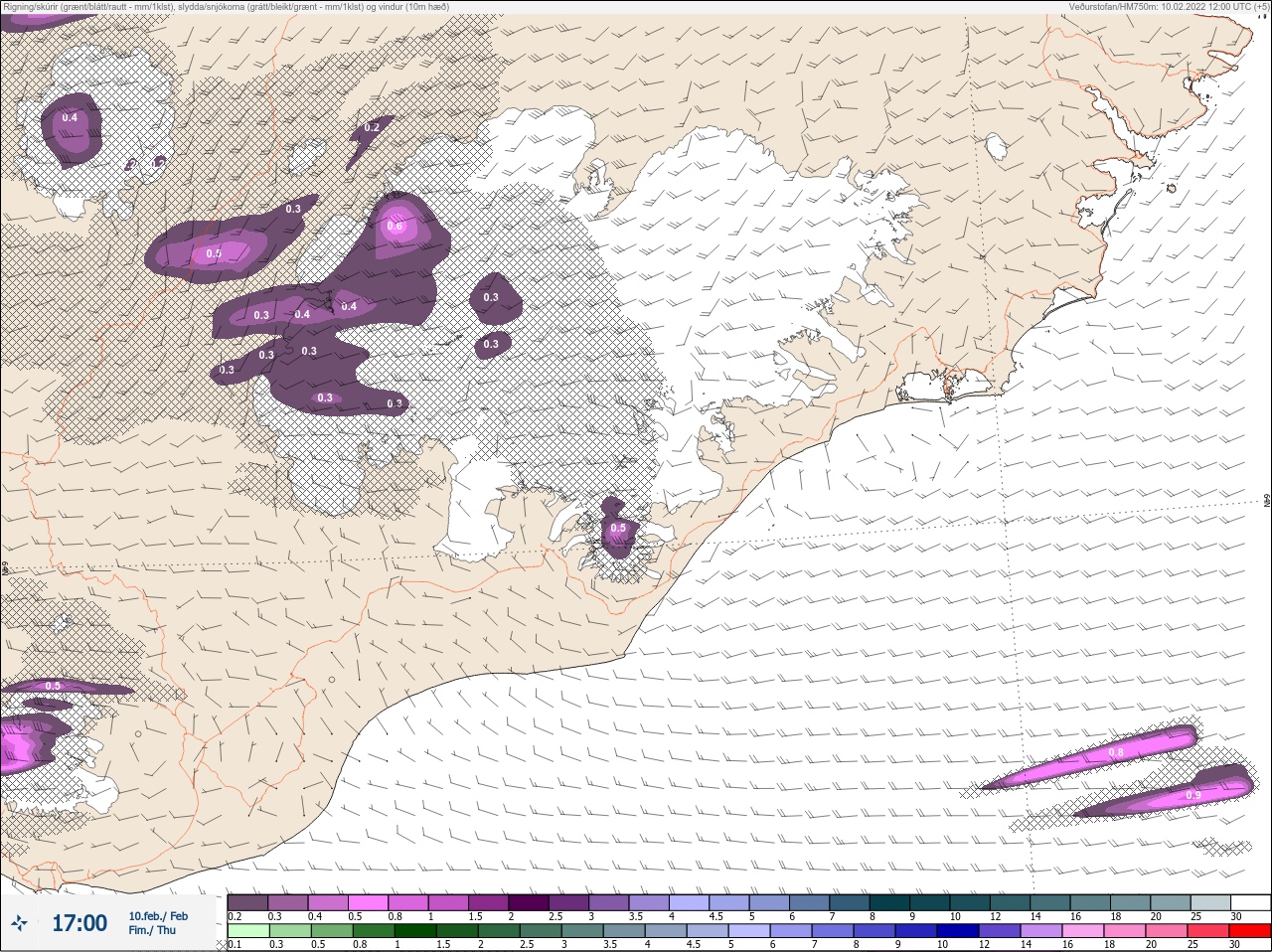
Task: Pick the red end swatch of lower legend
Action: tap(1250, 931)
